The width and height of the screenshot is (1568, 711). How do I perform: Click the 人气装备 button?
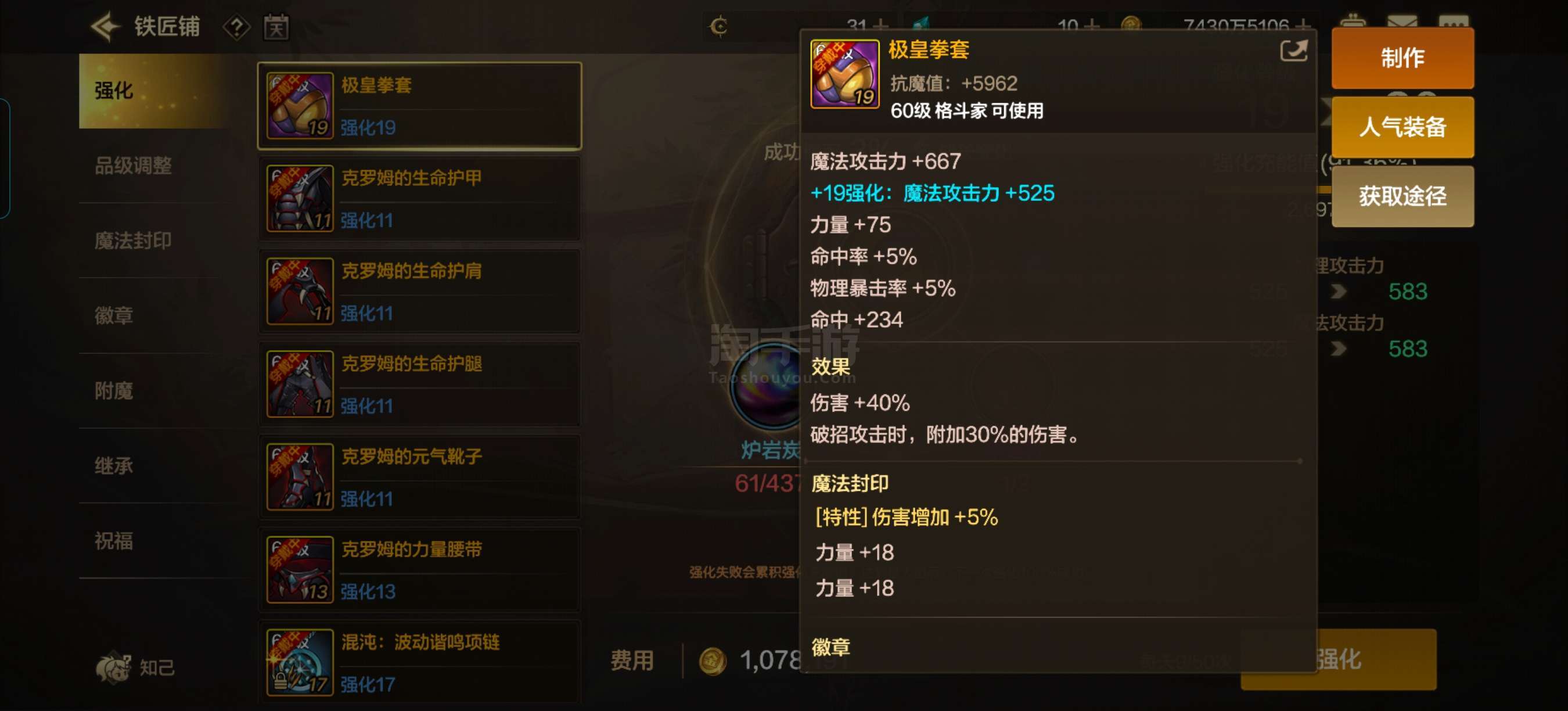[x=1402, y=127]
